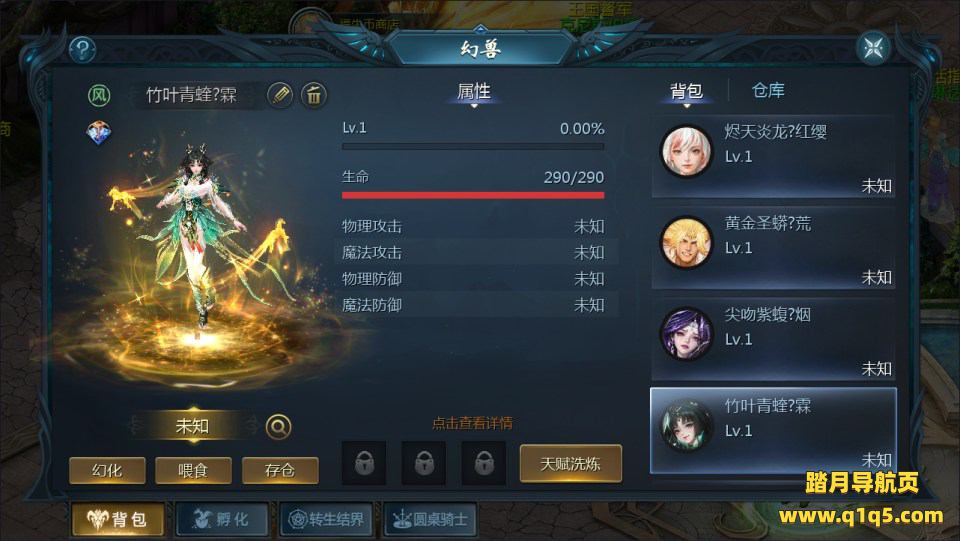
Task: Open the 圆桌骑士 bottom tab
Action: (430, 520)
